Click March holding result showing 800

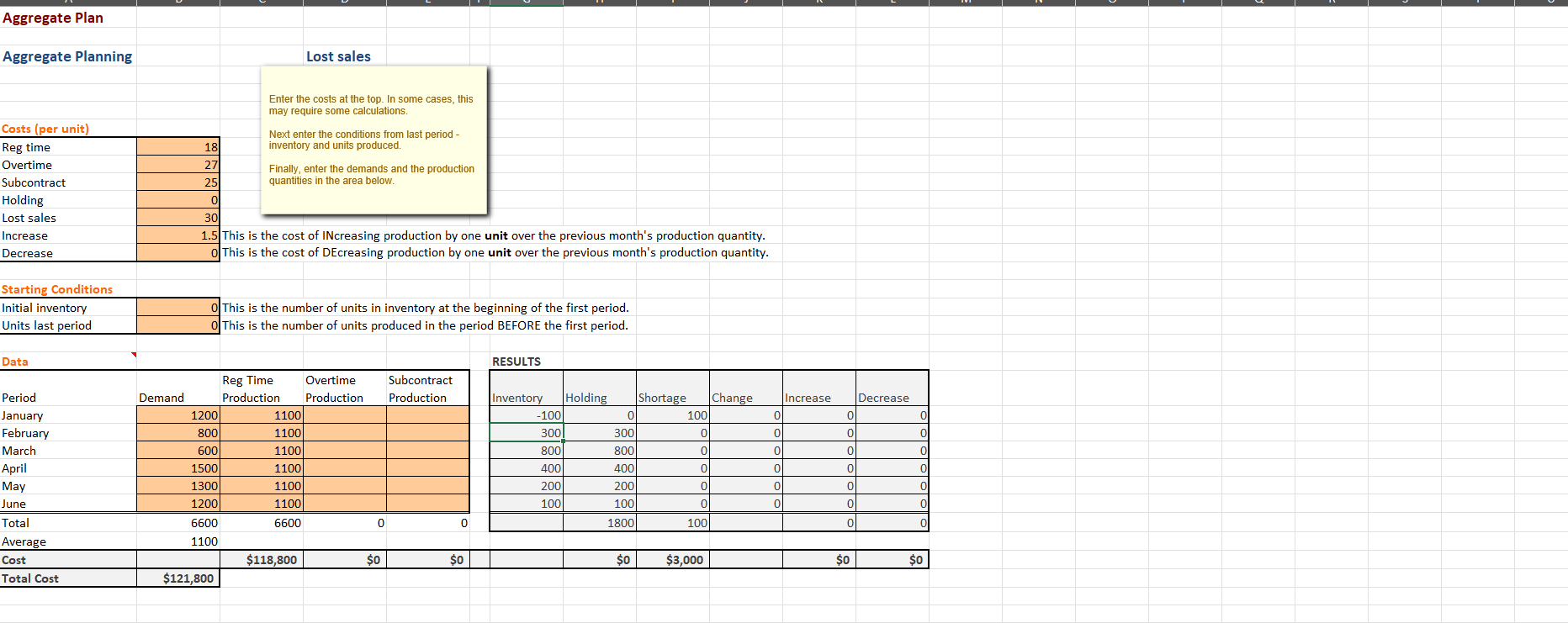pyautogui.click(x=600, y=451)
